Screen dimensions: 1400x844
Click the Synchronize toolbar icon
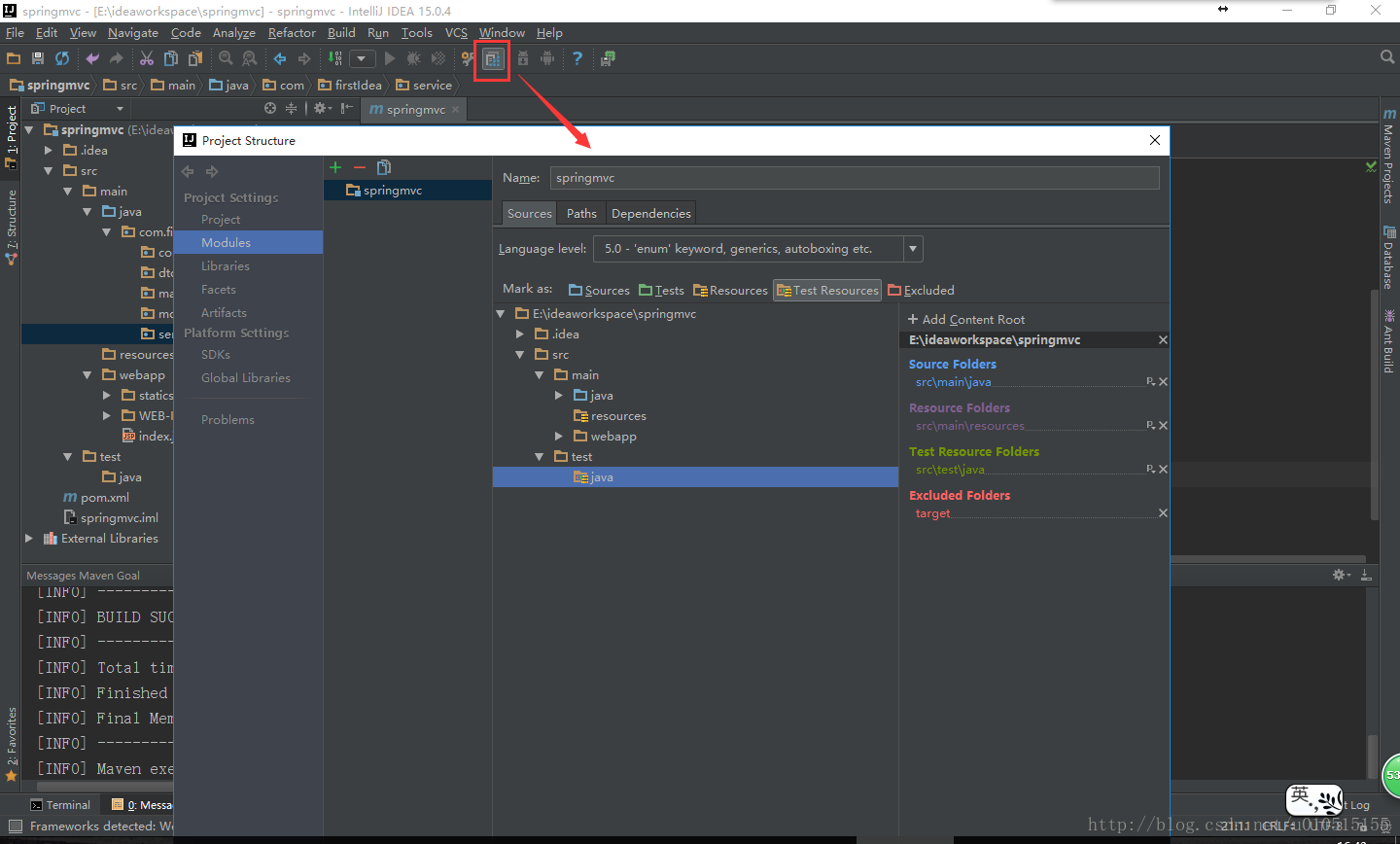(x=62, y=58)
